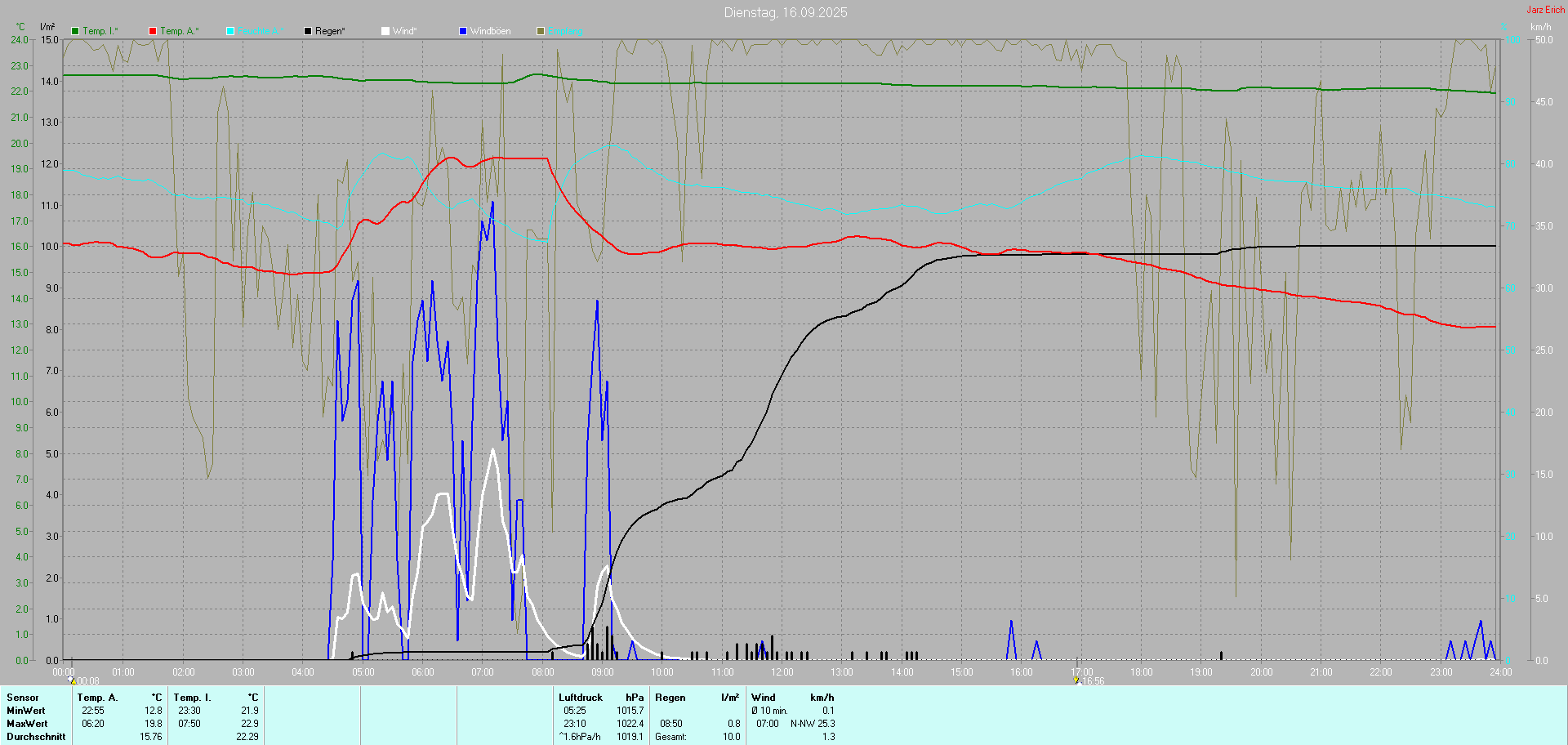Click the black Regen legend swatch

point(308,31)
